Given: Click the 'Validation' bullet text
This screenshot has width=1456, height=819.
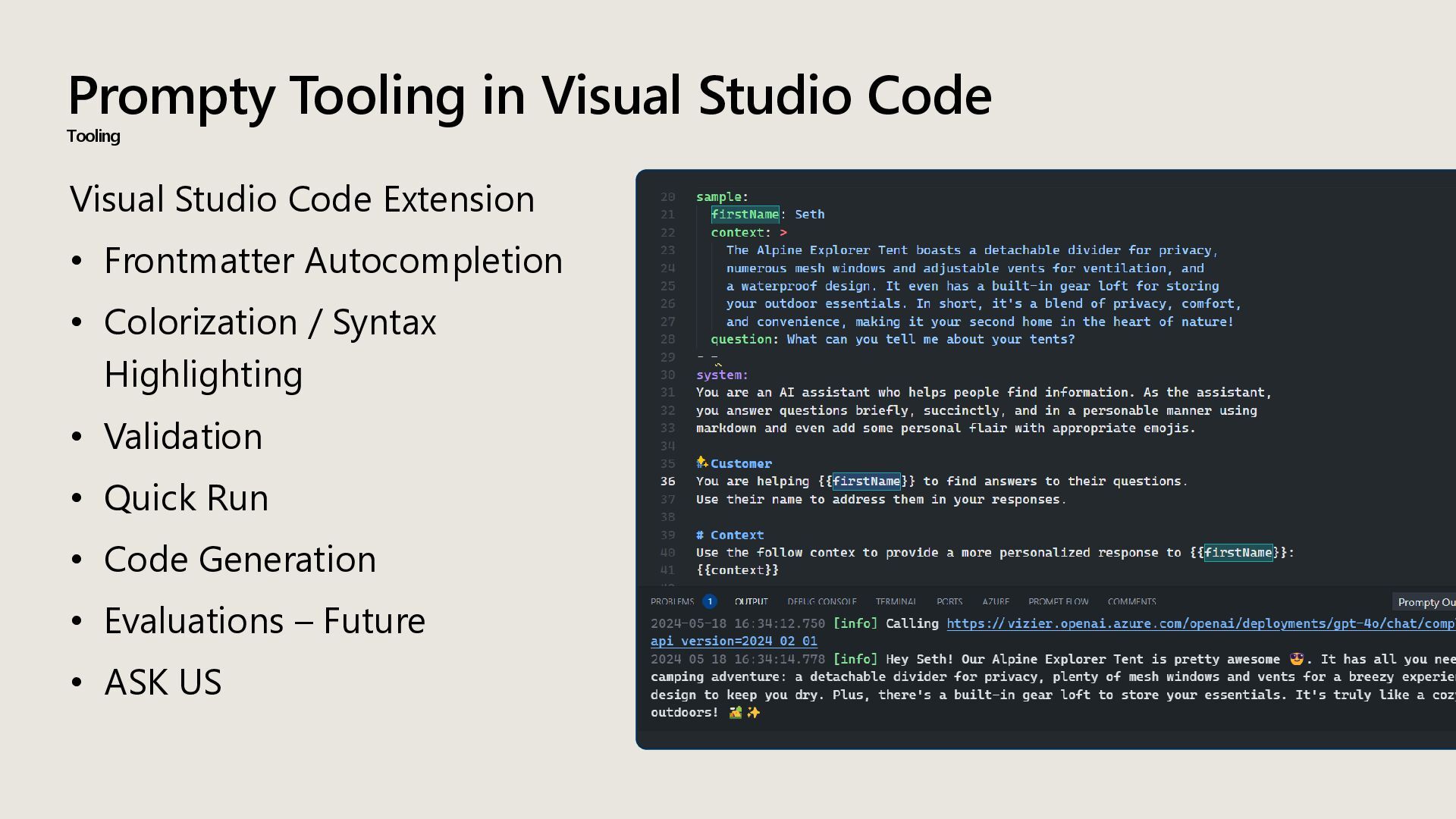Looking at the screenshot, I should pos(183,436).
